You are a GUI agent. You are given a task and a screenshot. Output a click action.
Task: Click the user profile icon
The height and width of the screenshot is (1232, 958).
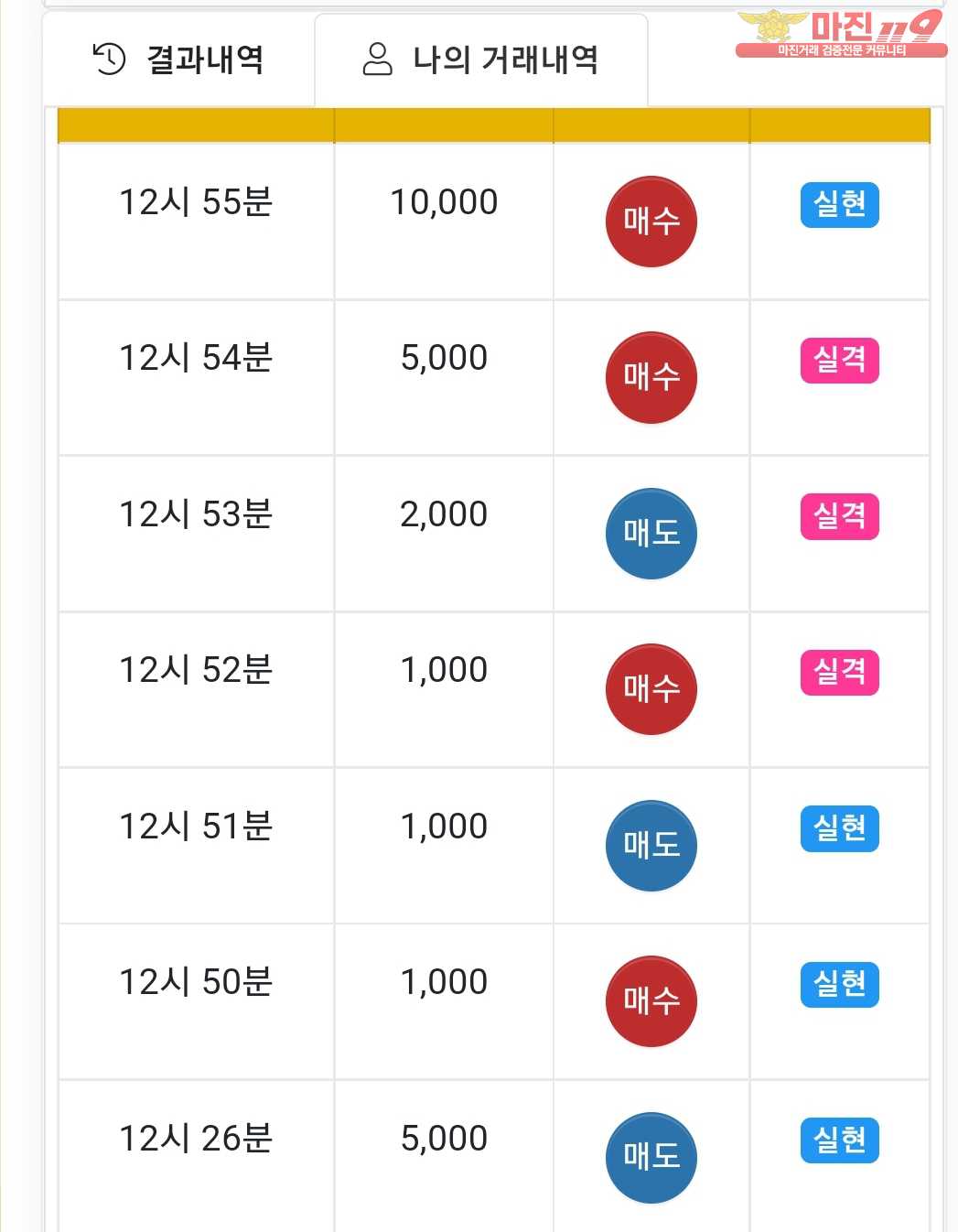click(x=377, y=59)
